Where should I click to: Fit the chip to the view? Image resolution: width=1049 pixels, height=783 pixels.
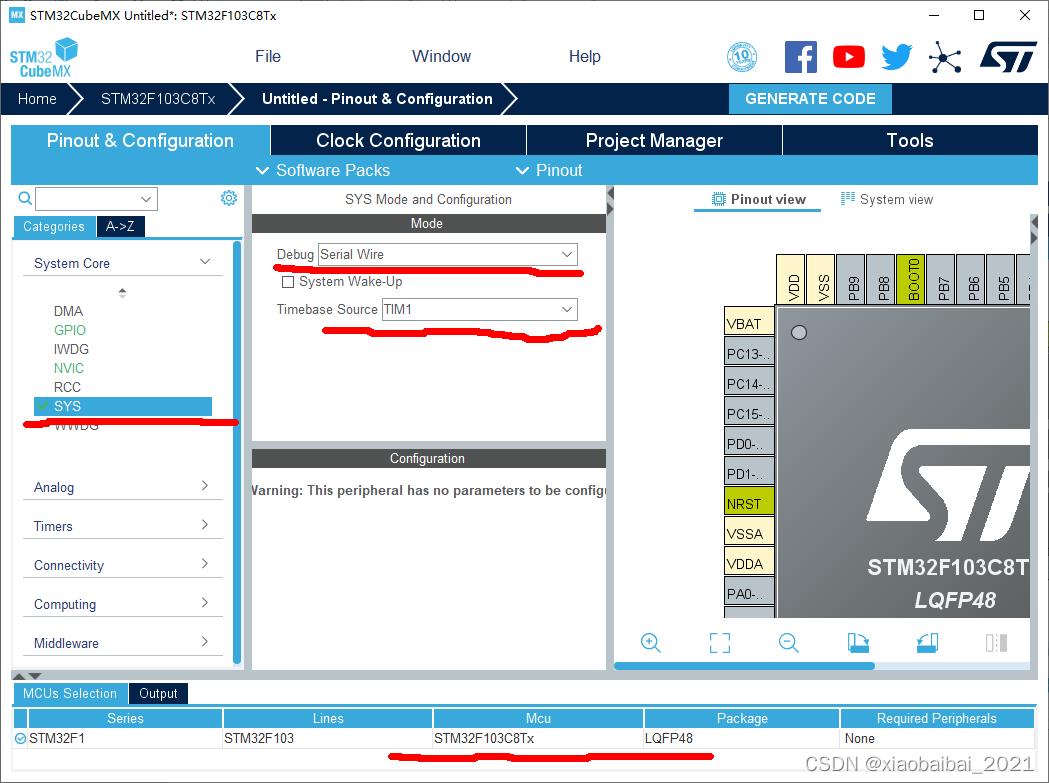720,642
